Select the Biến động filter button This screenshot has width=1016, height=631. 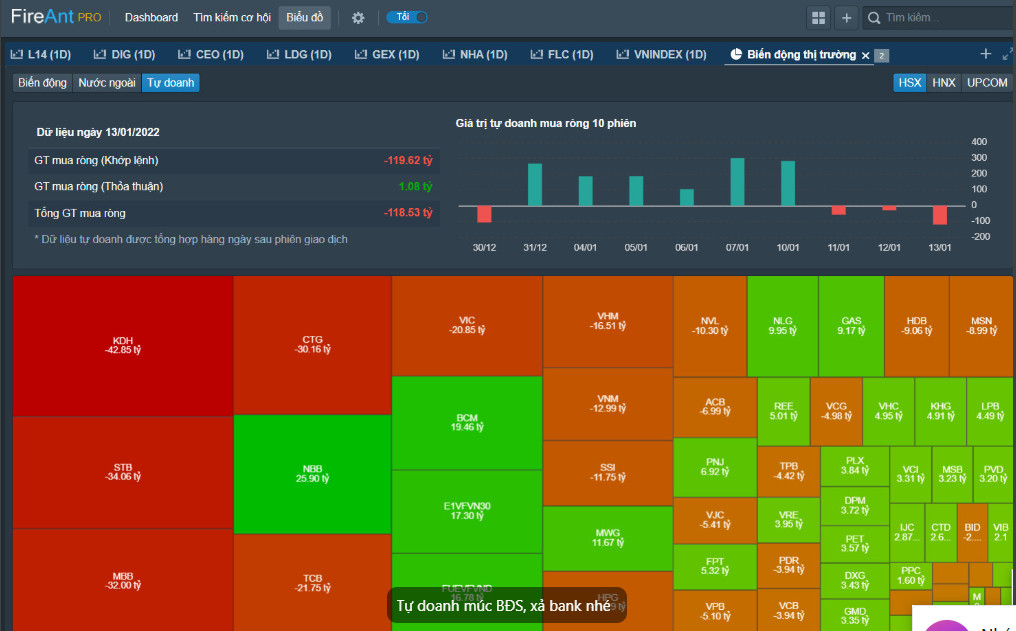(42, 83)
